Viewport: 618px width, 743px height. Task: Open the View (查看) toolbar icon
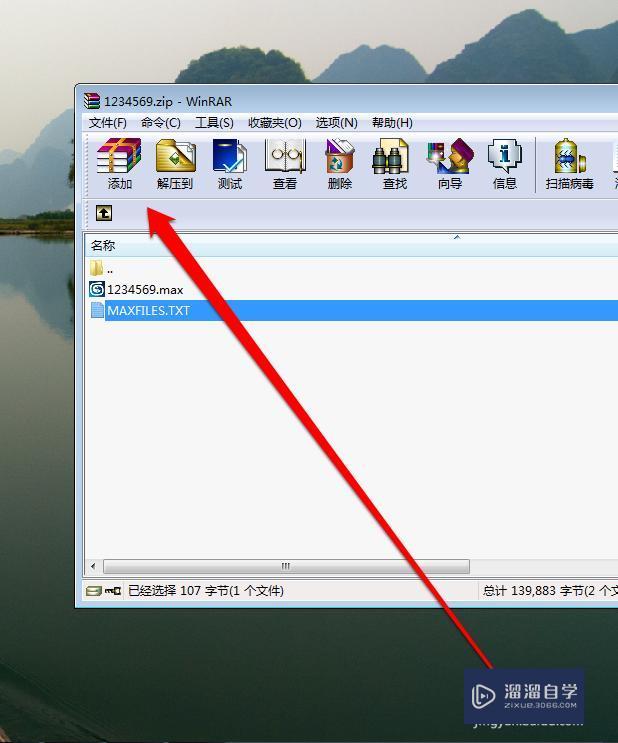[285, 163]
